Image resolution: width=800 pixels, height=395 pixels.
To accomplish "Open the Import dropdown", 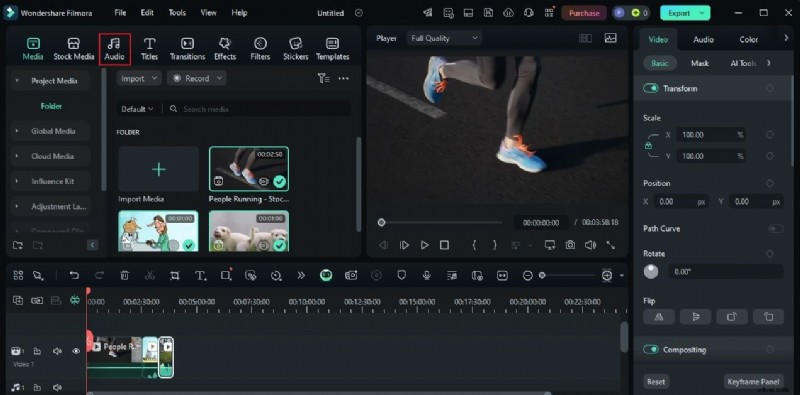I will coord(139,78).
